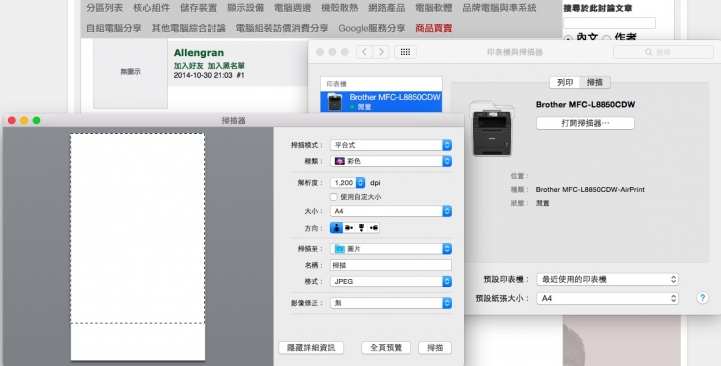This screenshot has width=721, height=366.
Task: Open the Google服務分享 forum link
Action: click(x=372, y=28)
